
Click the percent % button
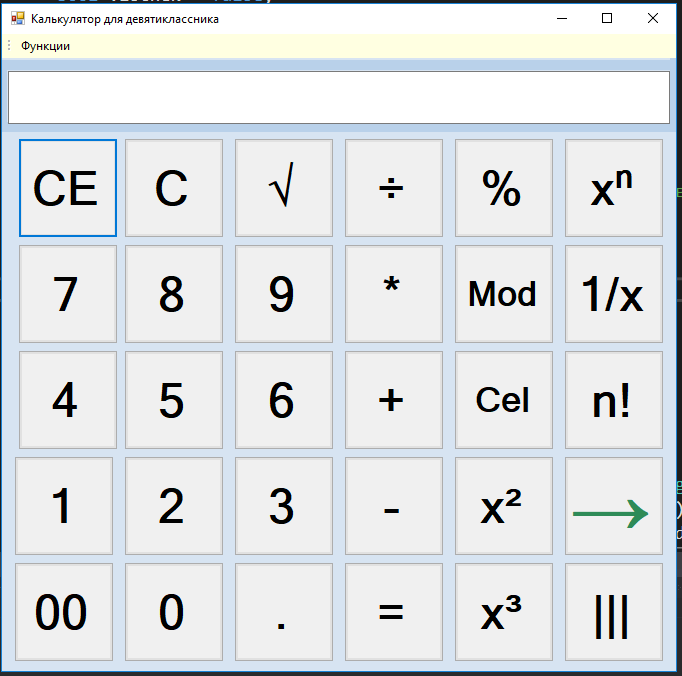(504, 188)
